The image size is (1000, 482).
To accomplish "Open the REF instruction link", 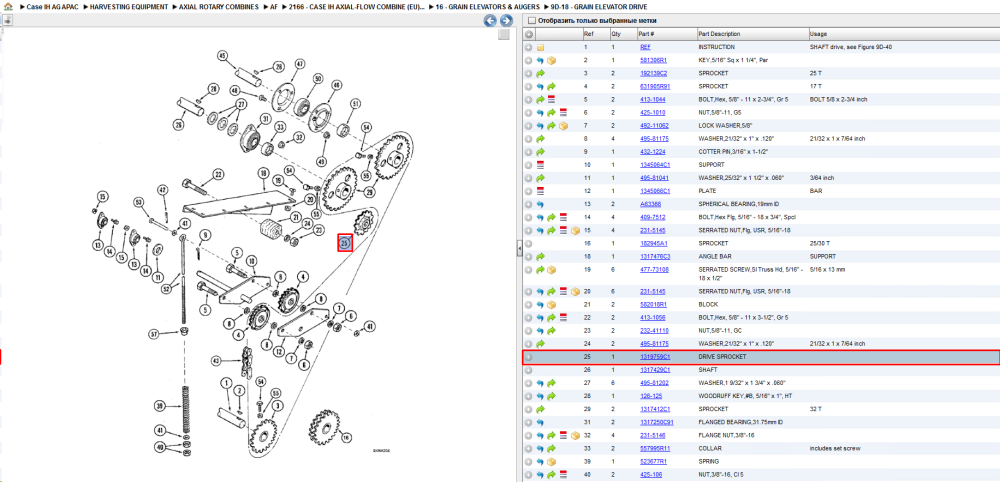I will coord(645,47).
